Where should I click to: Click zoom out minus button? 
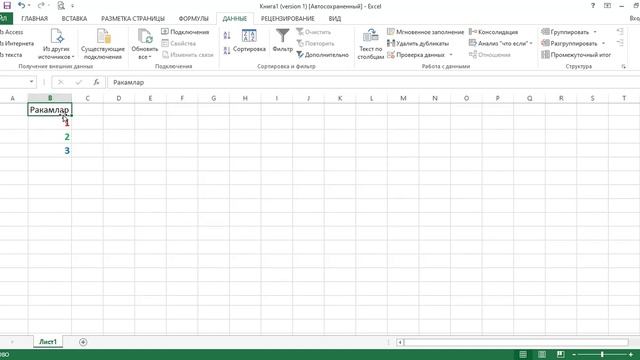pos(574,354)
